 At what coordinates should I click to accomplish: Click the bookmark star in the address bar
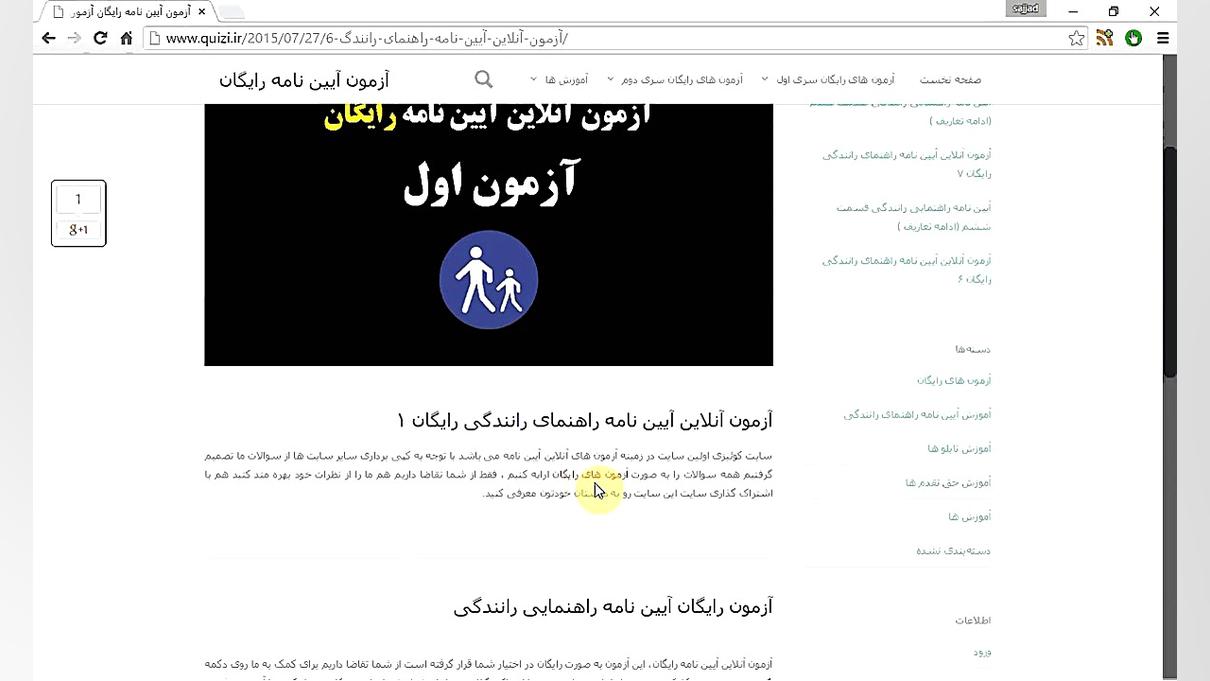point(1075,37)
